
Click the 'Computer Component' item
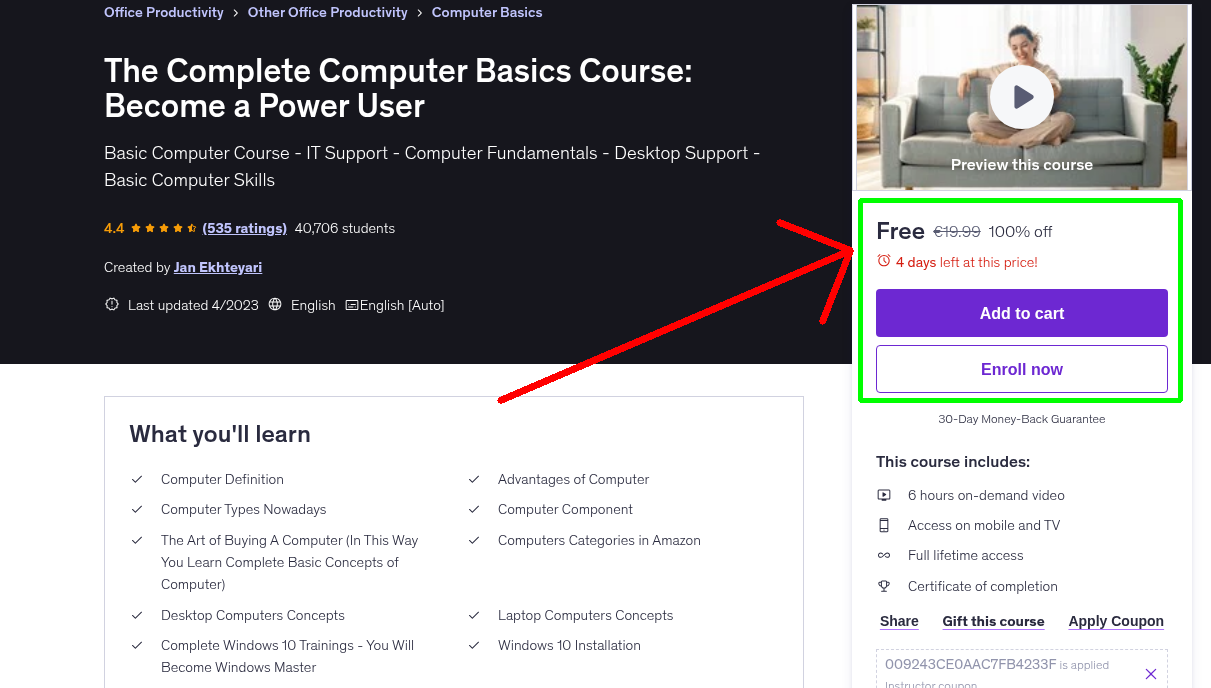coord(565,509)
